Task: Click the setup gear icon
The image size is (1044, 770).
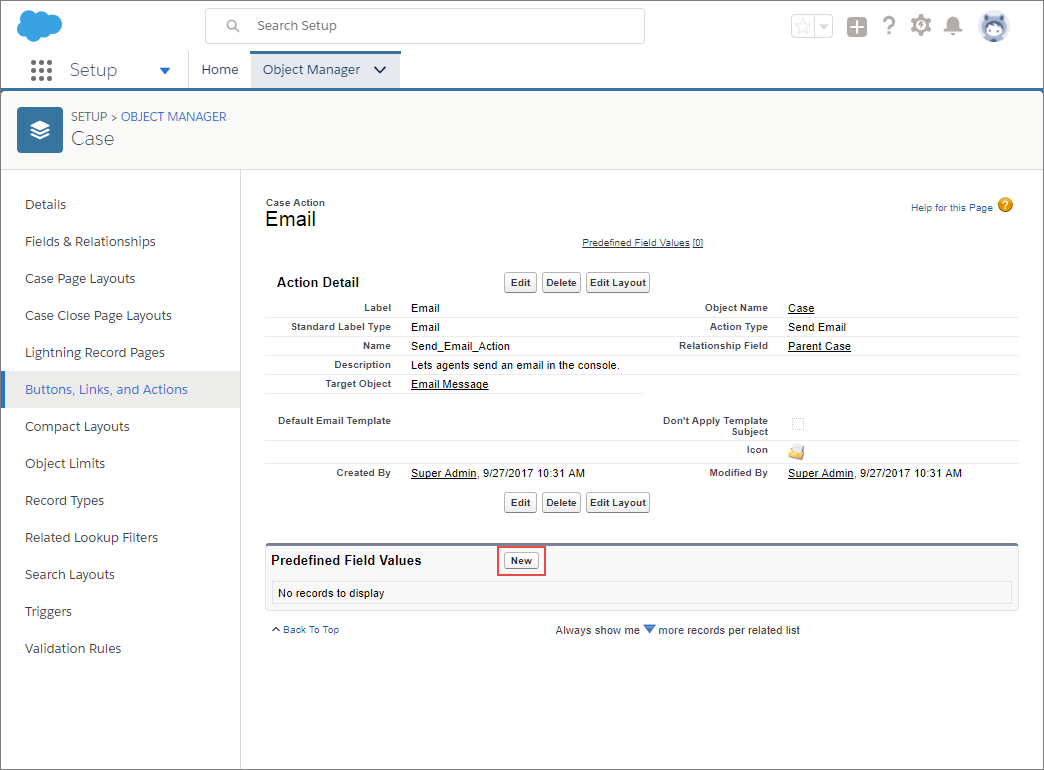Action: 921,26
